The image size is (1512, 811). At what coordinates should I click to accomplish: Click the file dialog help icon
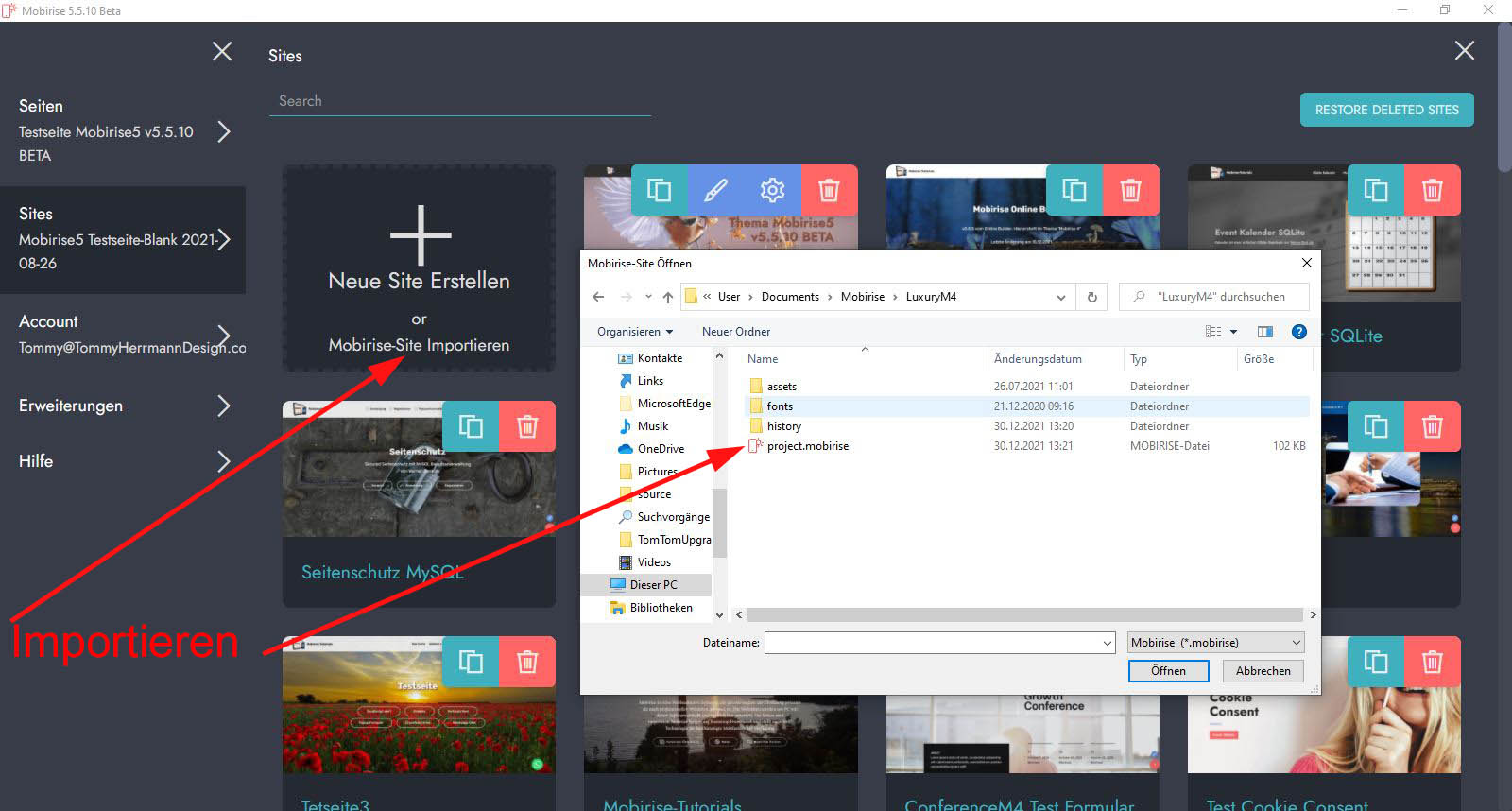1298,332
